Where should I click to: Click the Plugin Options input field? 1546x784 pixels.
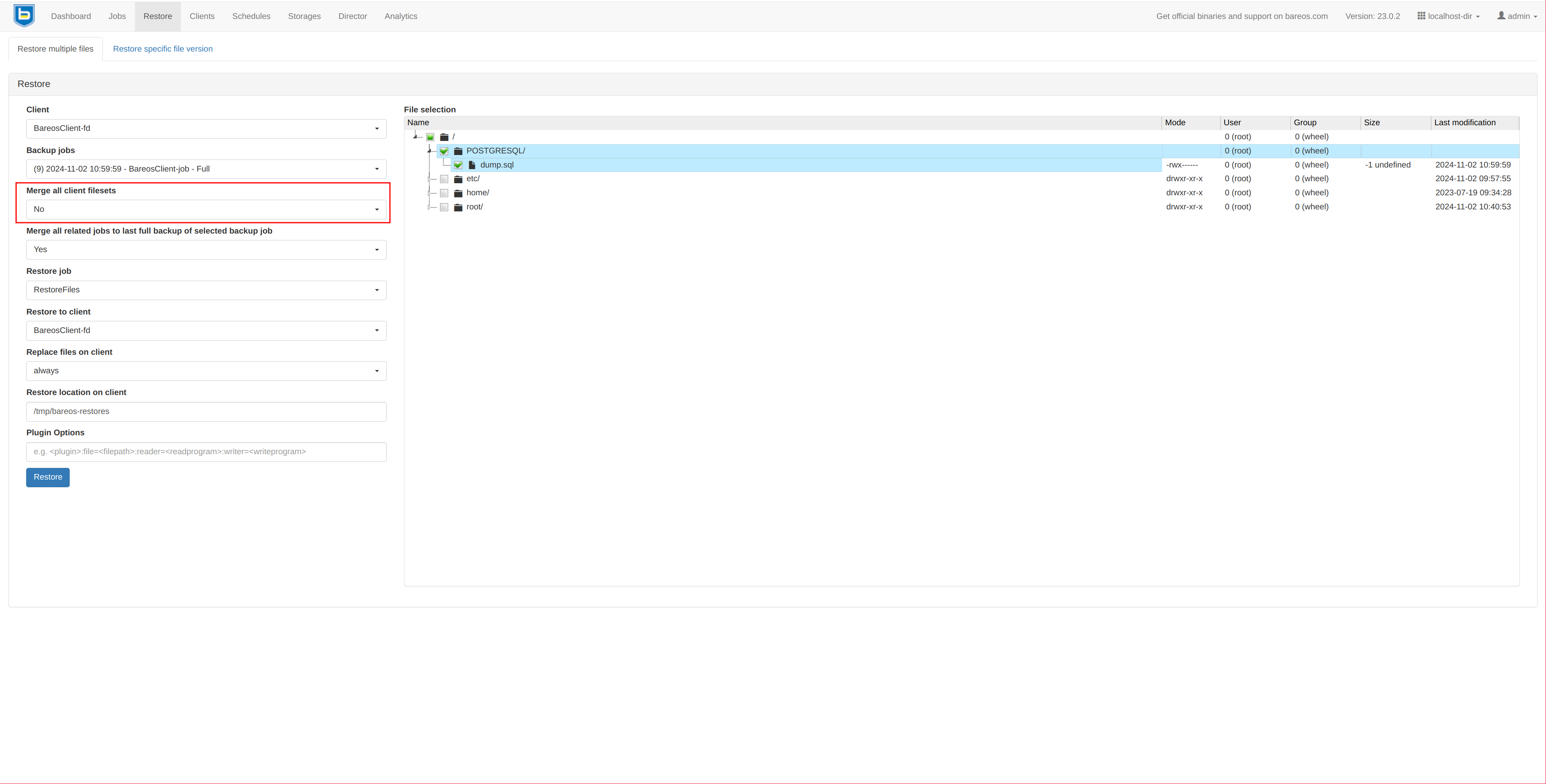tap(206, 452)
